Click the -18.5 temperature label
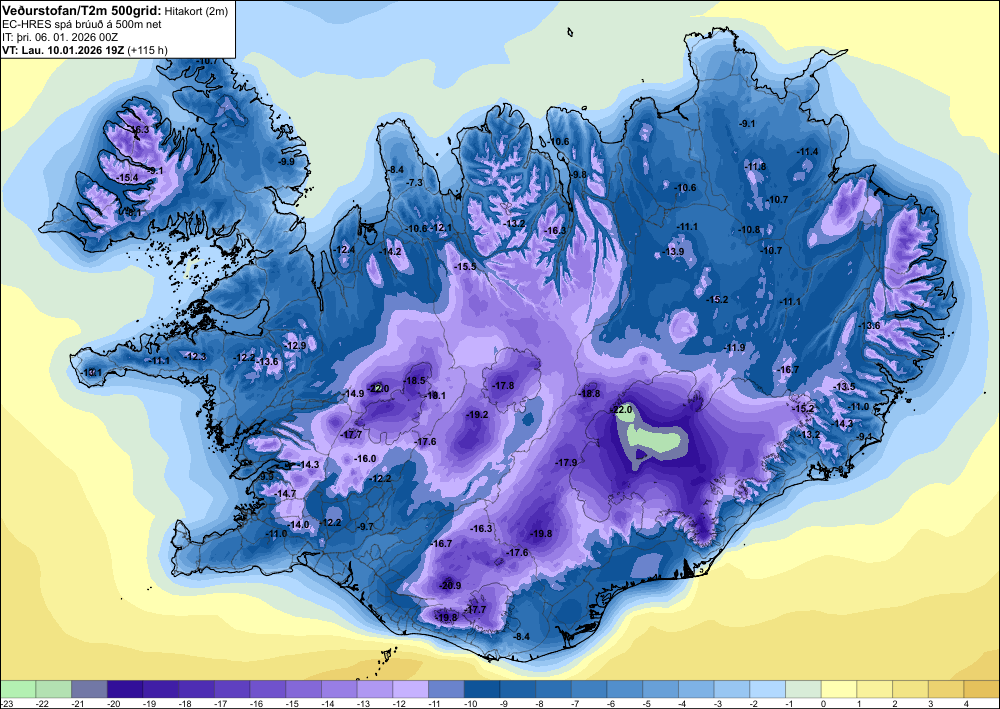The height and width of the screenshot is (709, 1000). click(415, 381)
